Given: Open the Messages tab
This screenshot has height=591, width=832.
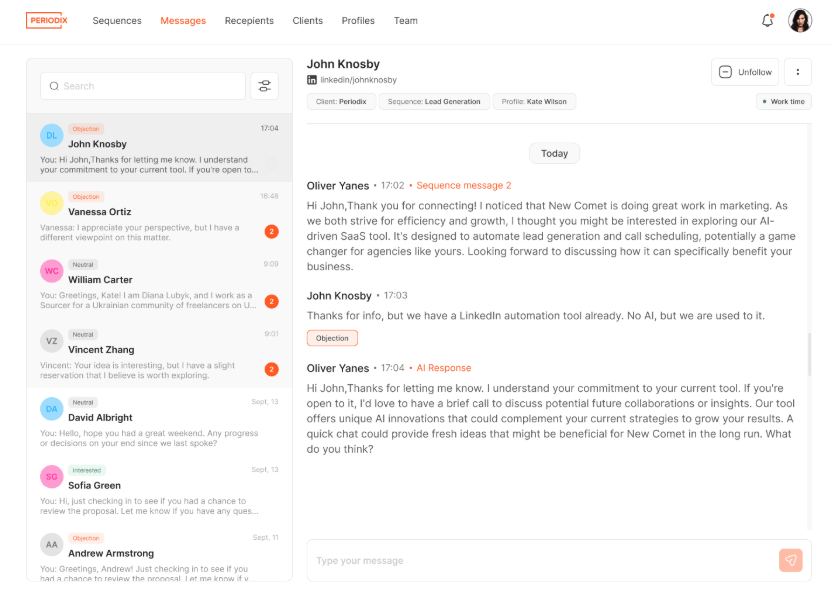Looking at the screenshot, I should click(x=183, y=21).
